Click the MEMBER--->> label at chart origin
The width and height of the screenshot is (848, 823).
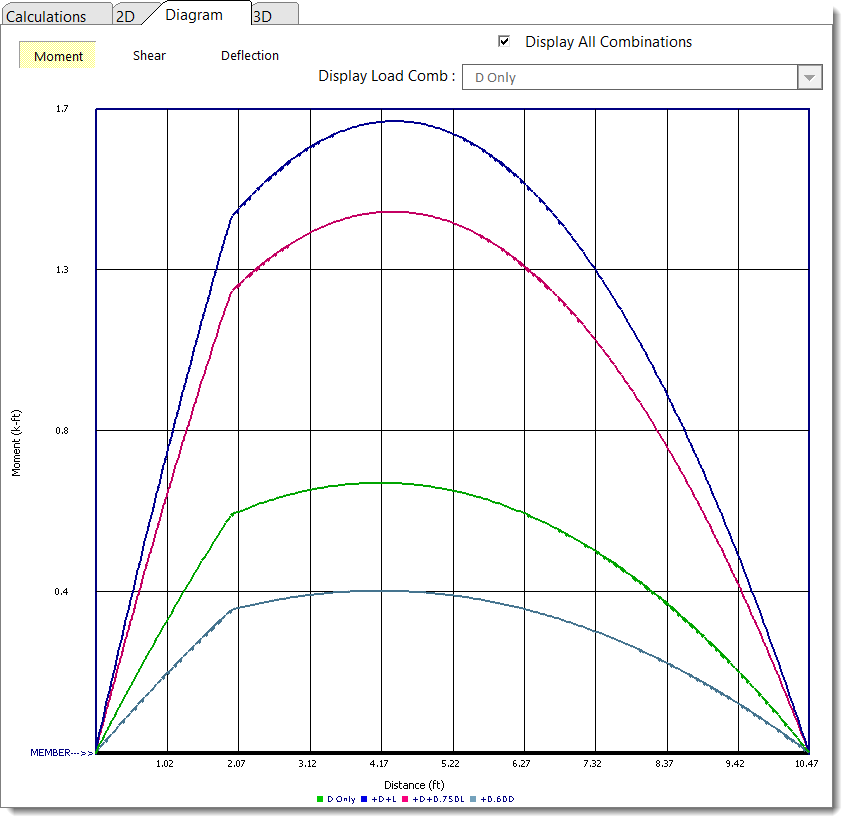61,752
